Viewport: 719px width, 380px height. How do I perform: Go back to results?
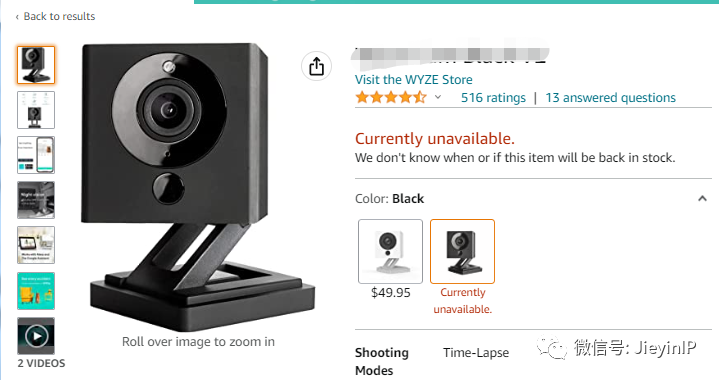[x=55, y=17]
